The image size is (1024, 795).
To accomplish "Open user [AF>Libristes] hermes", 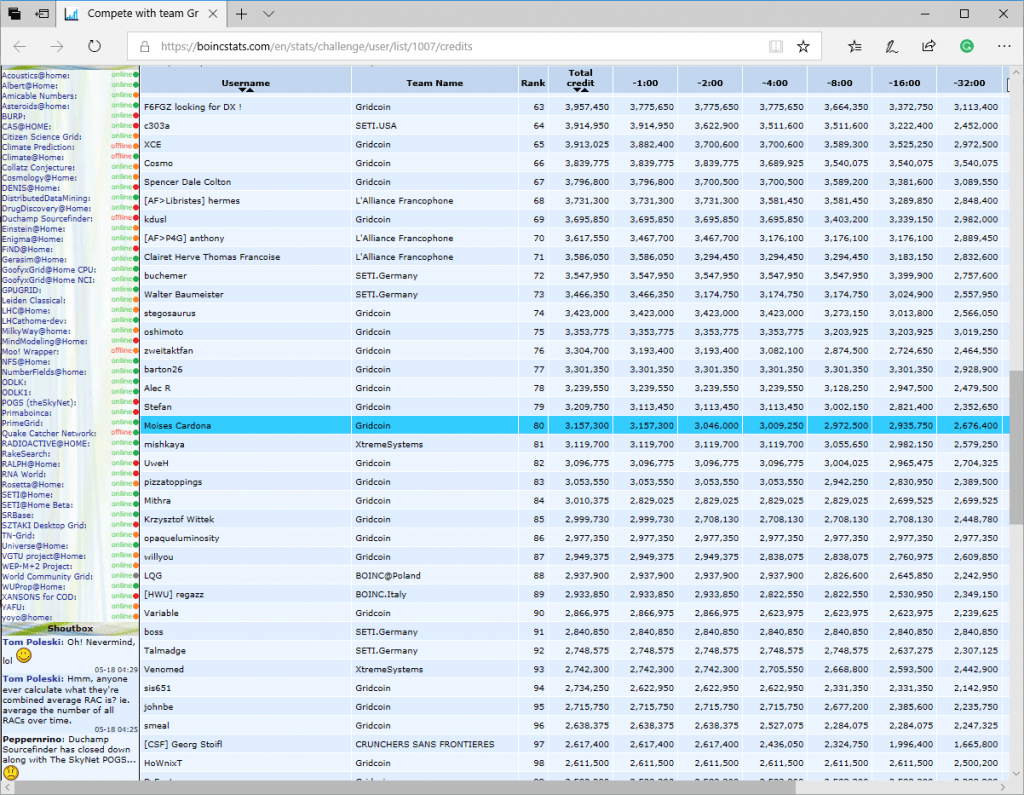I will 192,201.
